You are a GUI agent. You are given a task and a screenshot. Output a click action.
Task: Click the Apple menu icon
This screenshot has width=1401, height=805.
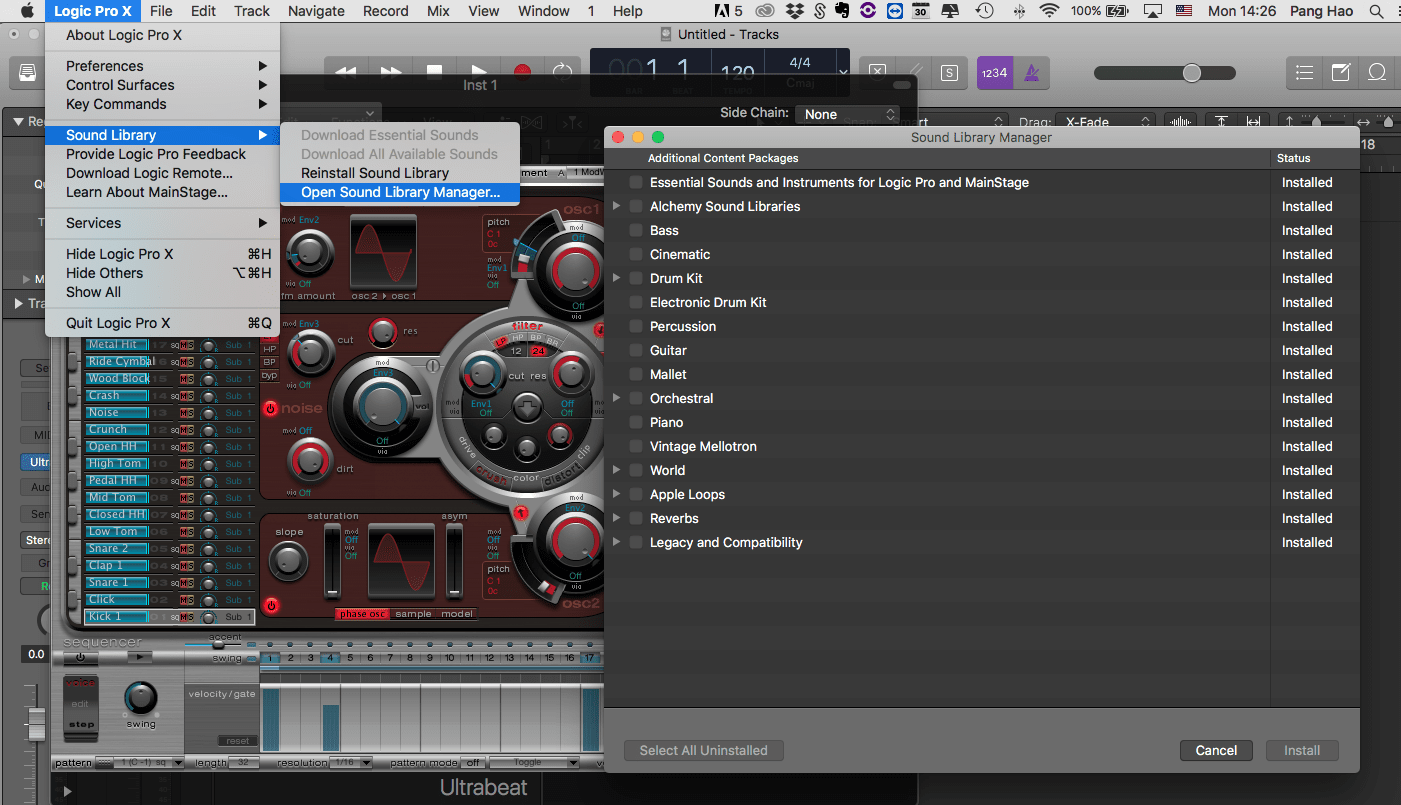27,11
